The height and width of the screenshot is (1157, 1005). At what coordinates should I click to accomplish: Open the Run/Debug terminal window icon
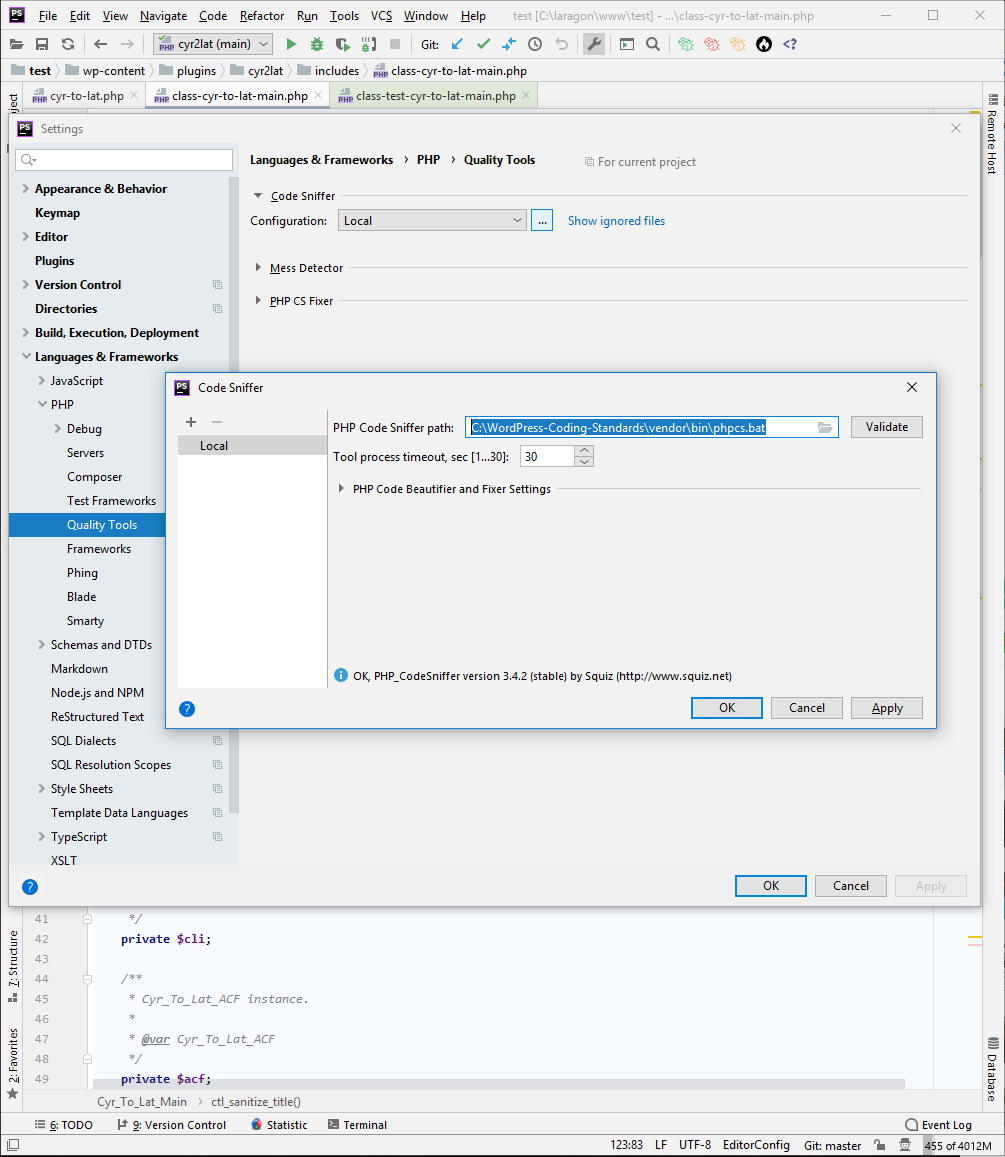pyautogui.click(x=627, y=44)
